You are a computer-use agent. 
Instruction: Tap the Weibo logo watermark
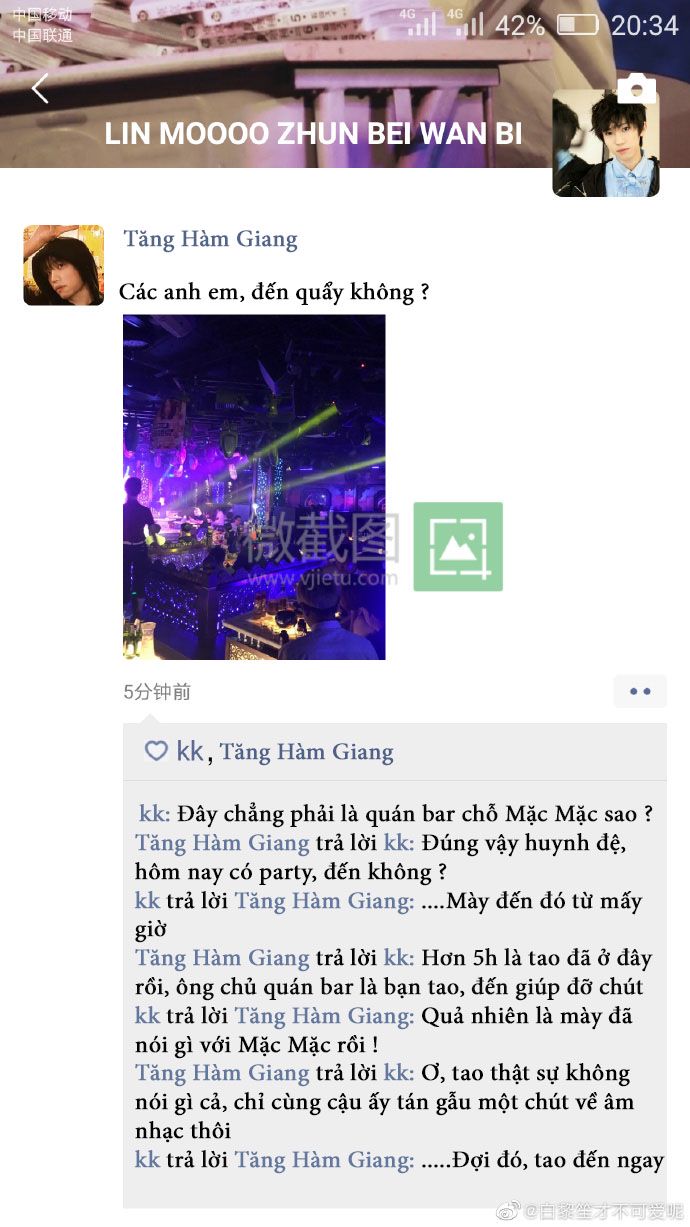[510, 1212]
